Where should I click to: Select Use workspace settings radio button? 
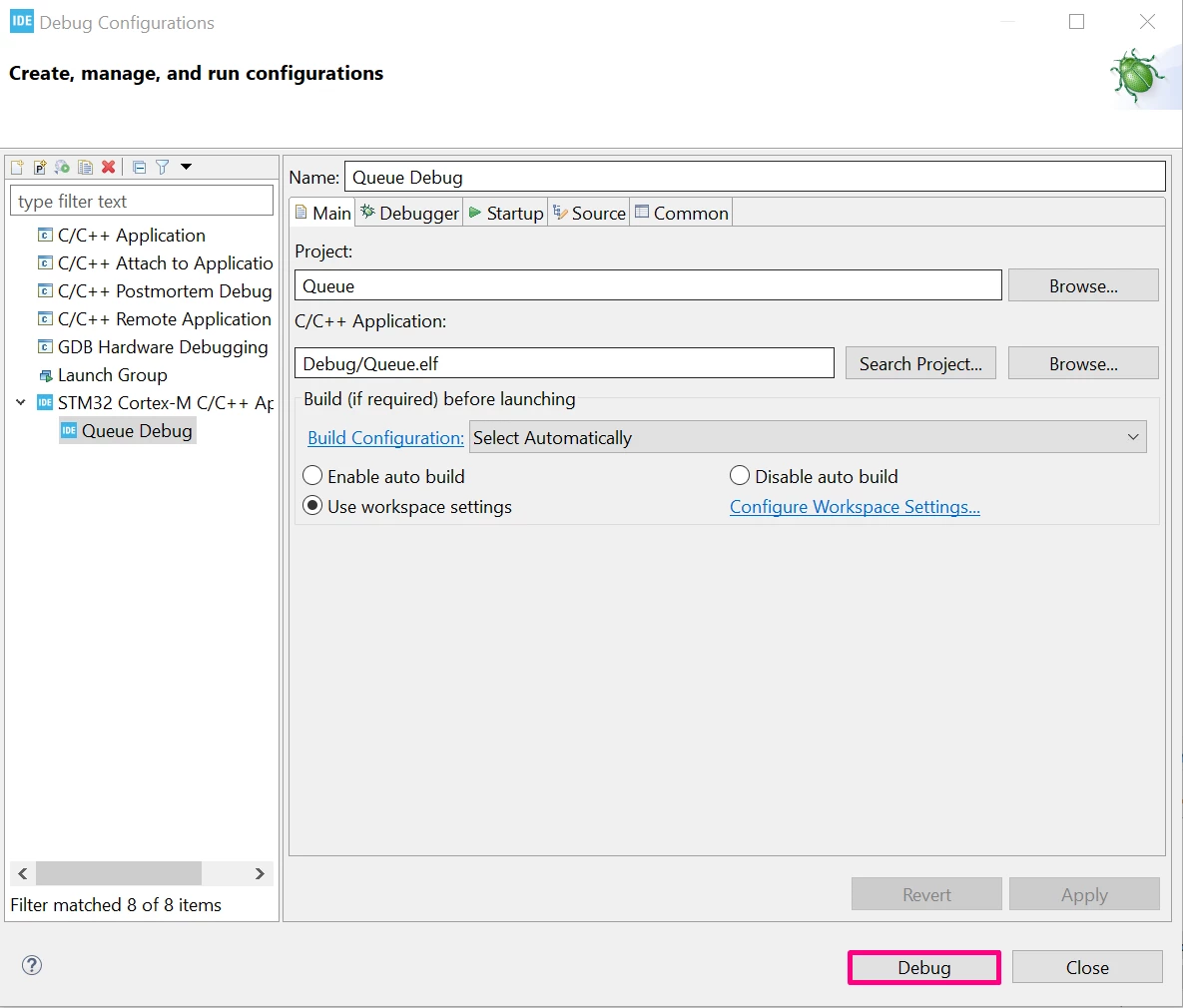(312, 506)
